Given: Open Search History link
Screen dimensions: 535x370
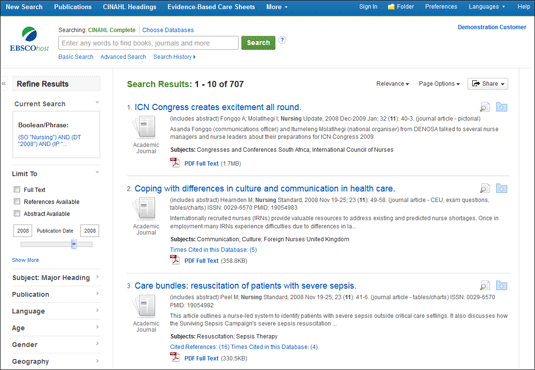Looking at the screenshot, I should [174, 57].
